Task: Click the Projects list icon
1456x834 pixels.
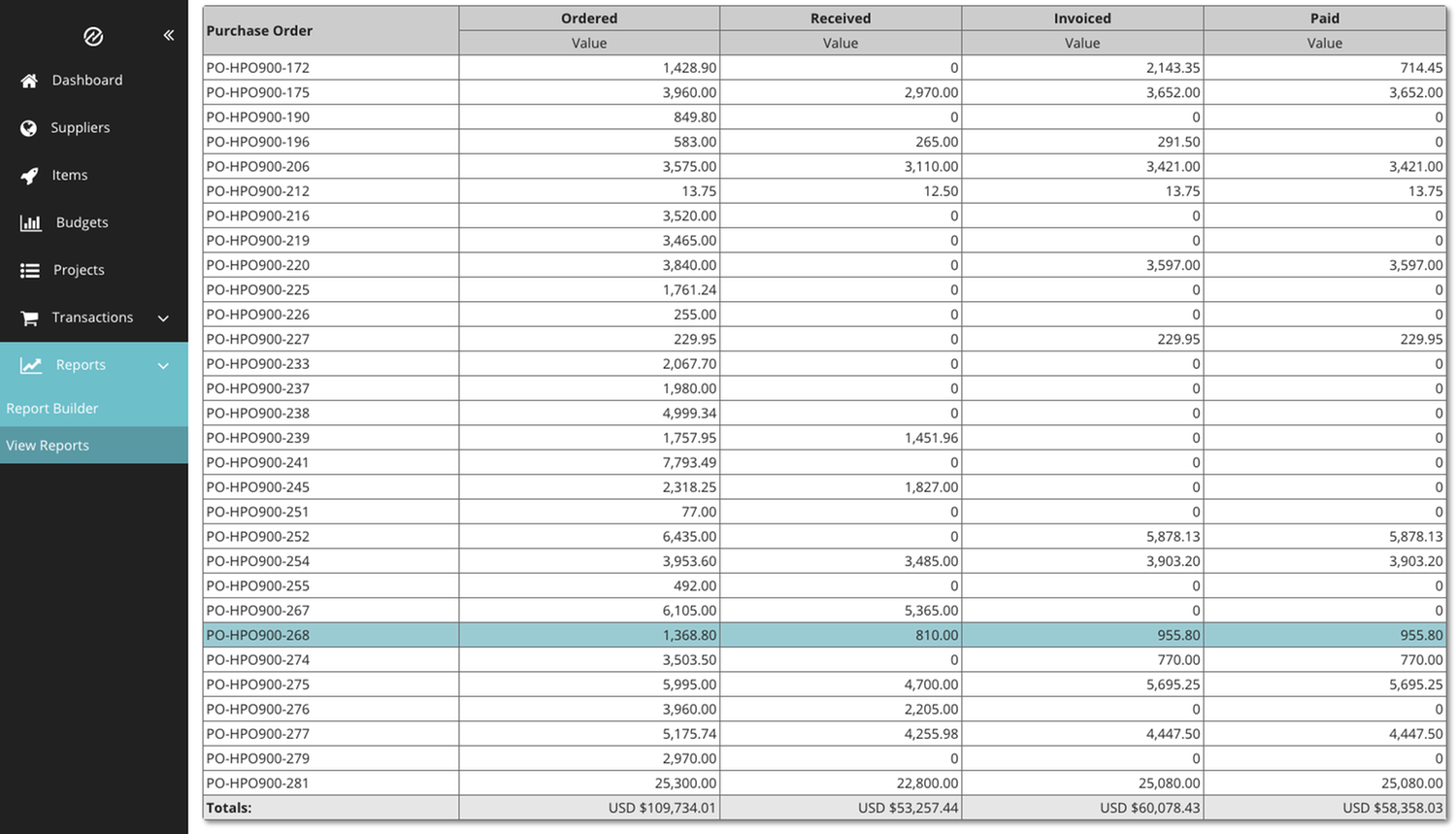Action: point(30,270)
